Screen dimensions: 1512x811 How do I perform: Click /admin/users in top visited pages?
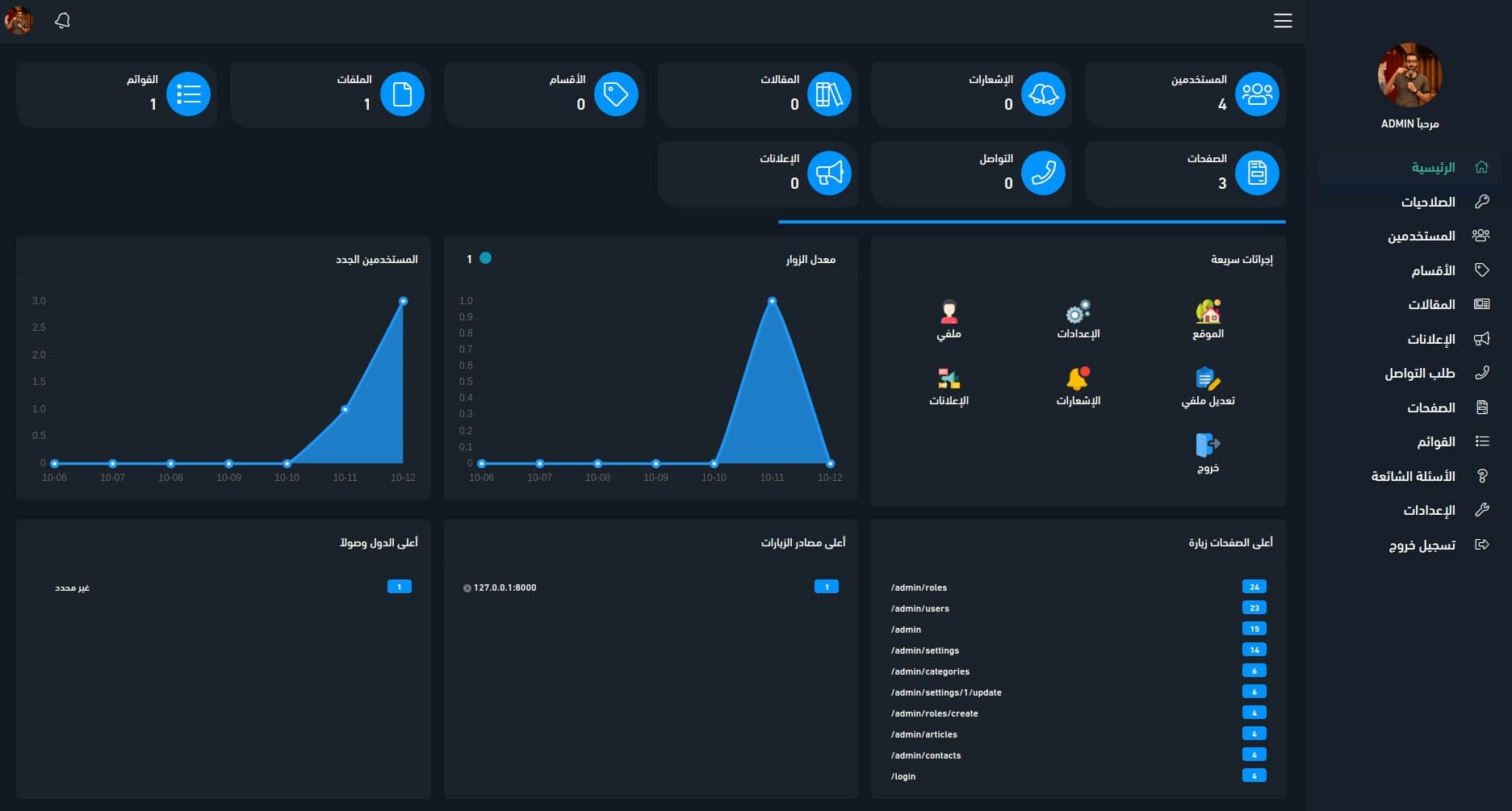tap(920, 608)
